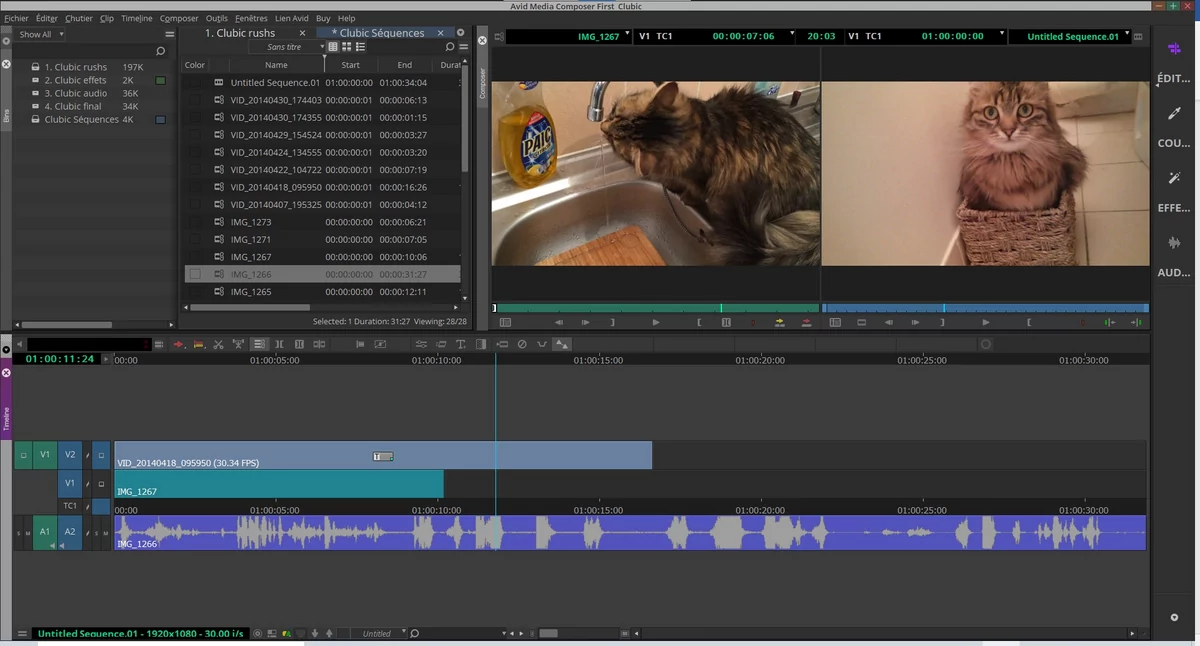Toggle source A1 audio track selector
Screen dimensions: 1200x646
[44, 532]
